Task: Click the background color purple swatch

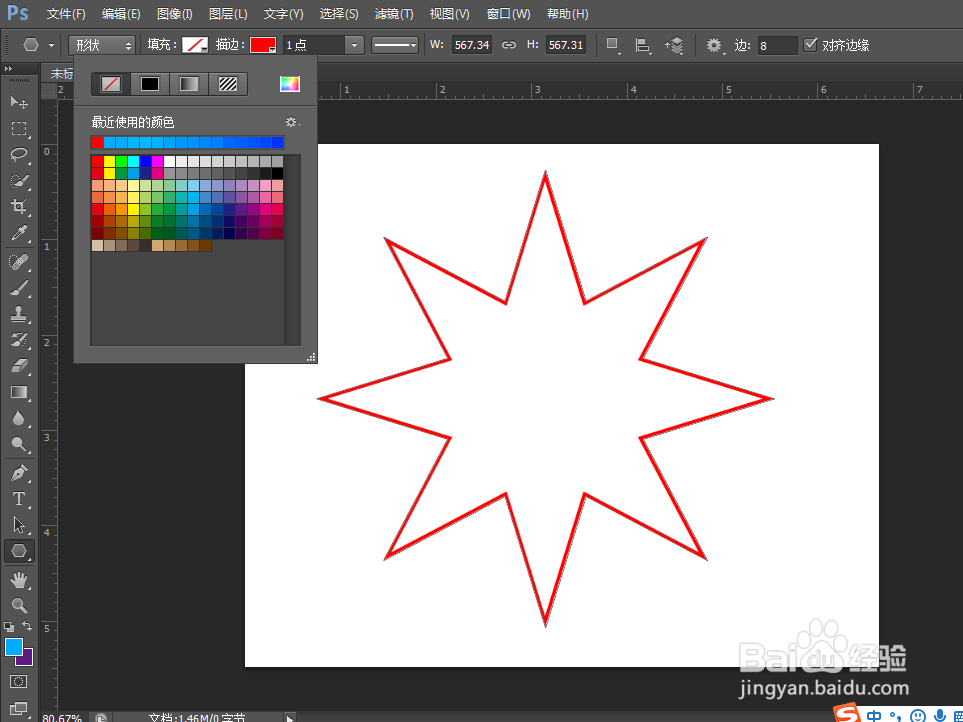Action: click(26, 659)
